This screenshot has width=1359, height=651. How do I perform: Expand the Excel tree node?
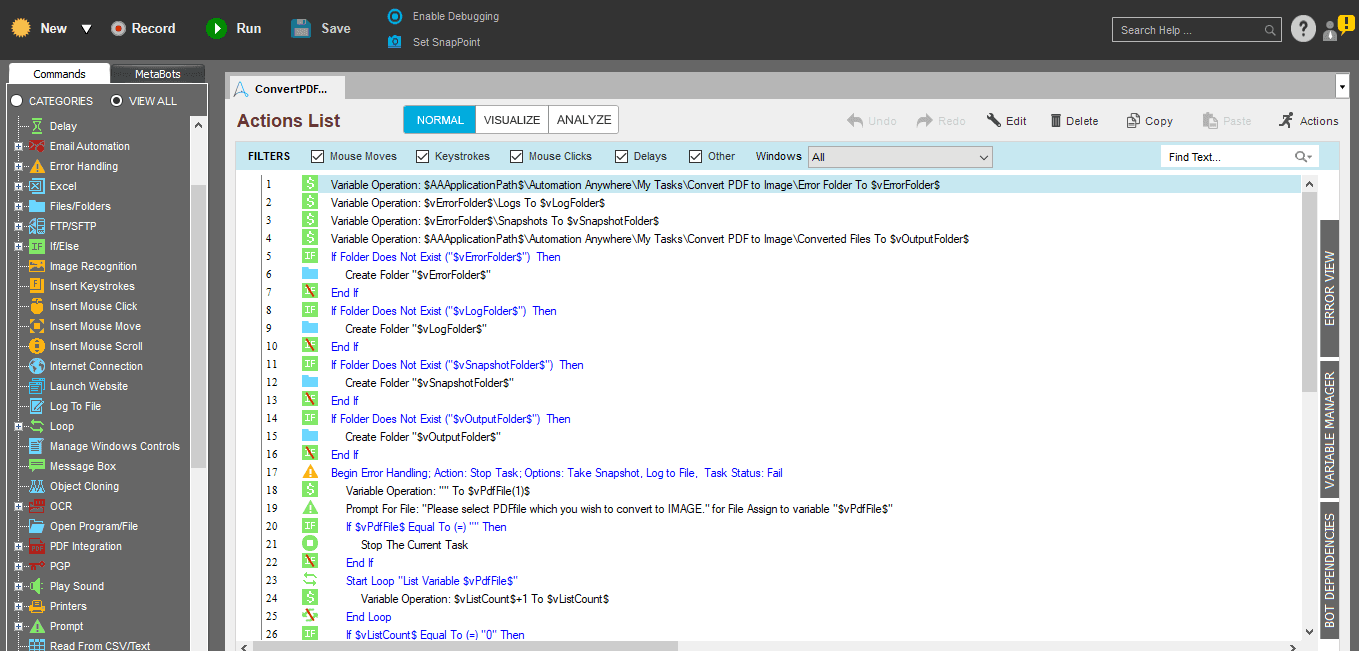pyautogui.click(x=18, y=186)
